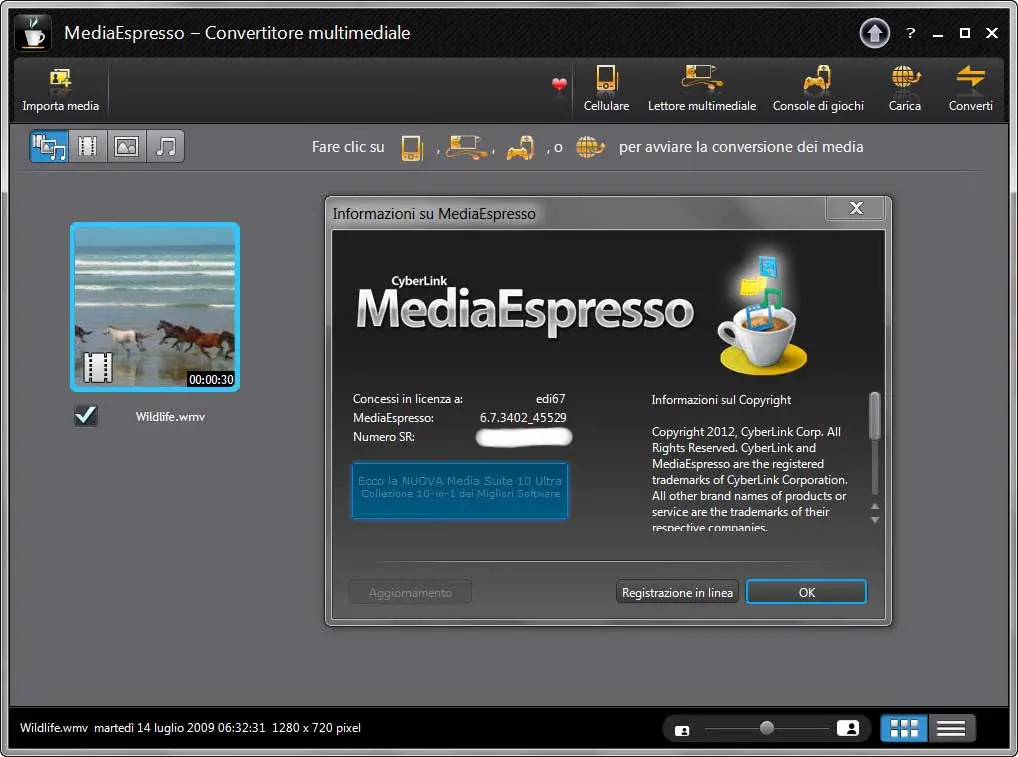Click the Importa media toolbar button

pos(60,90)
